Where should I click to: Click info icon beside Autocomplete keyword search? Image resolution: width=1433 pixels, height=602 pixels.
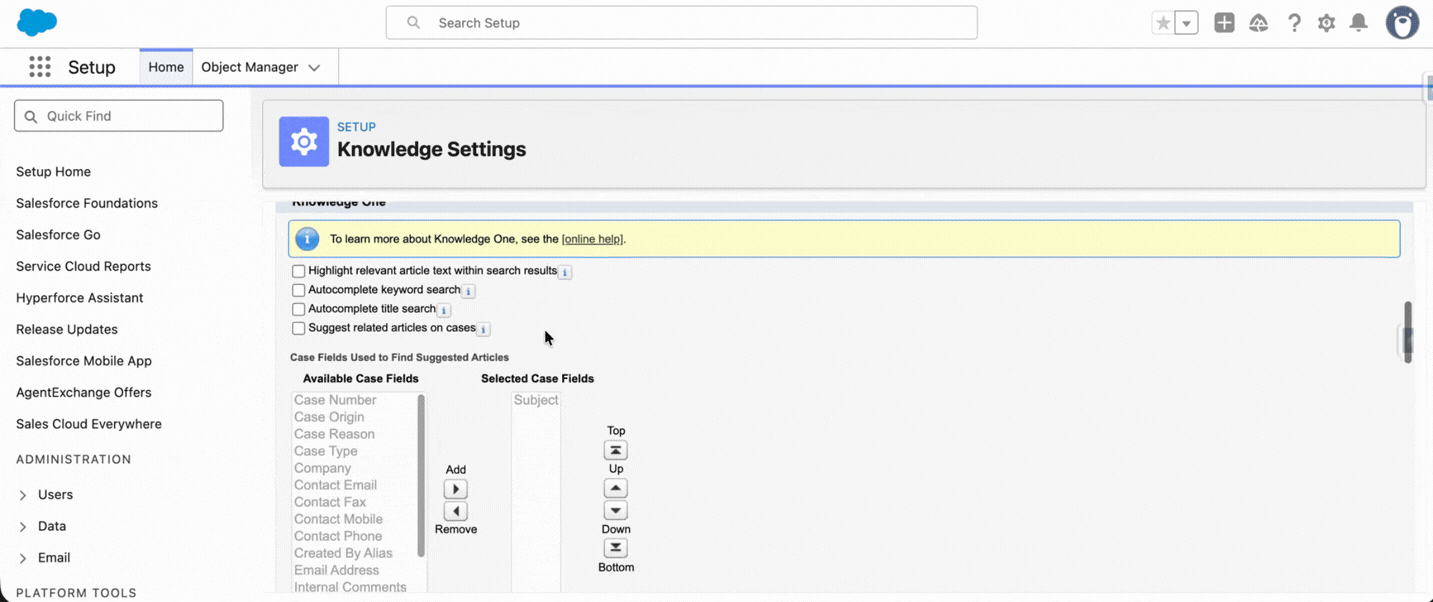click(x=468, y=291)
